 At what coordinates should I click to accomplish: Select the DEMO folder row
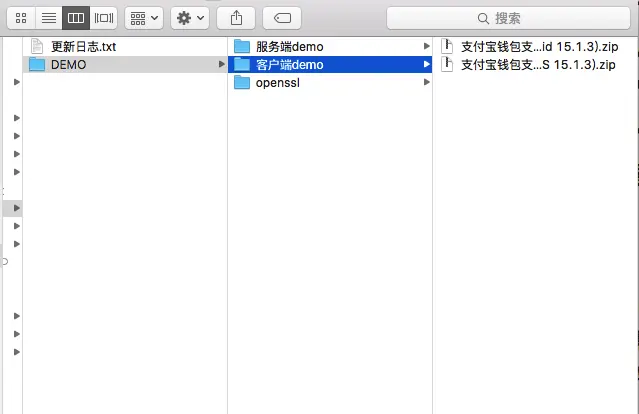pyautogui.click(x=125, y=64)
